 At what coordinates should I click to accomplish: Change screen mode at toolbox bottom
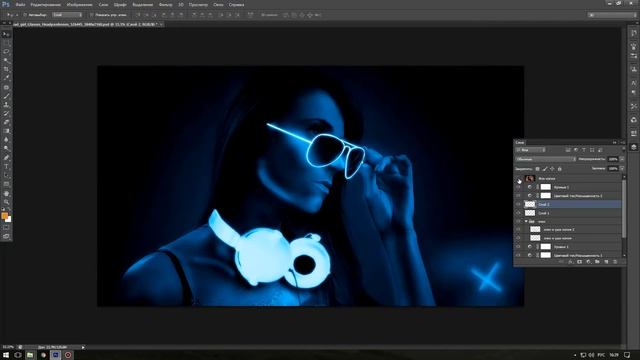(6, 236)
